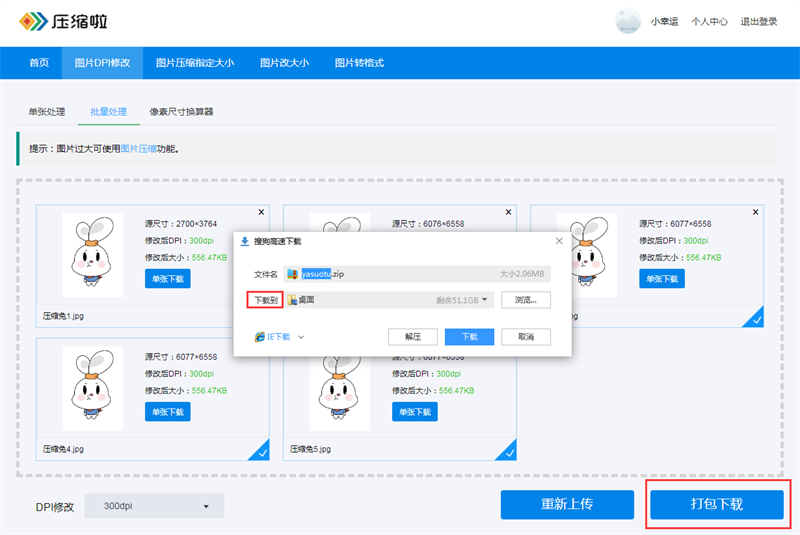Click 单张下载 for 压缩兔1.jpg

pos(167,279)
